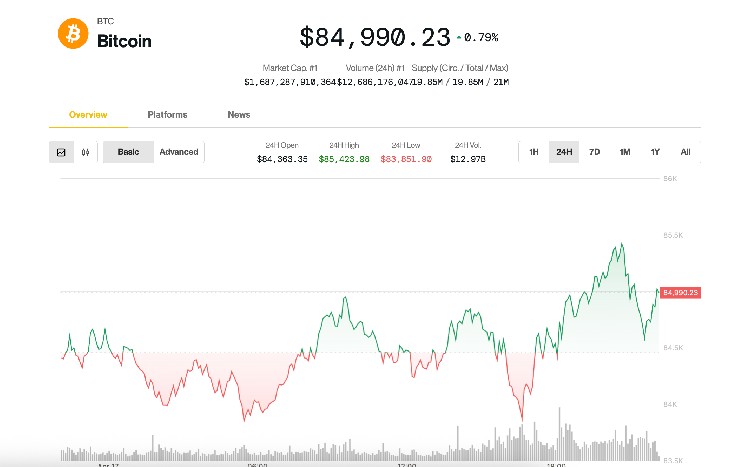Set chart range to 7D
The image size is (745, 467).
(594, 152)
